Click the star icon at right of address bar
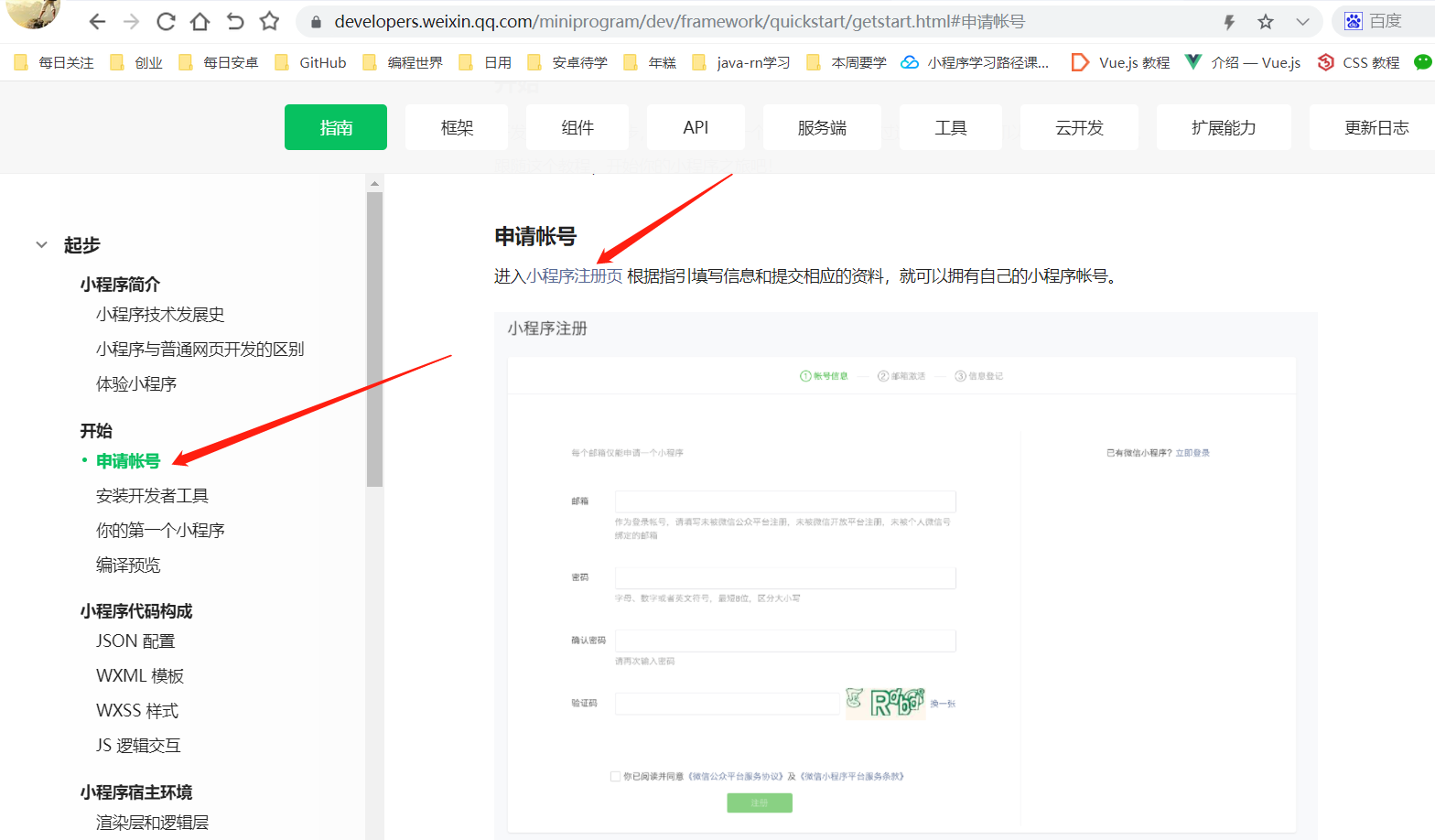This screenshot has width=1435, height=840. click(1266, 22)
